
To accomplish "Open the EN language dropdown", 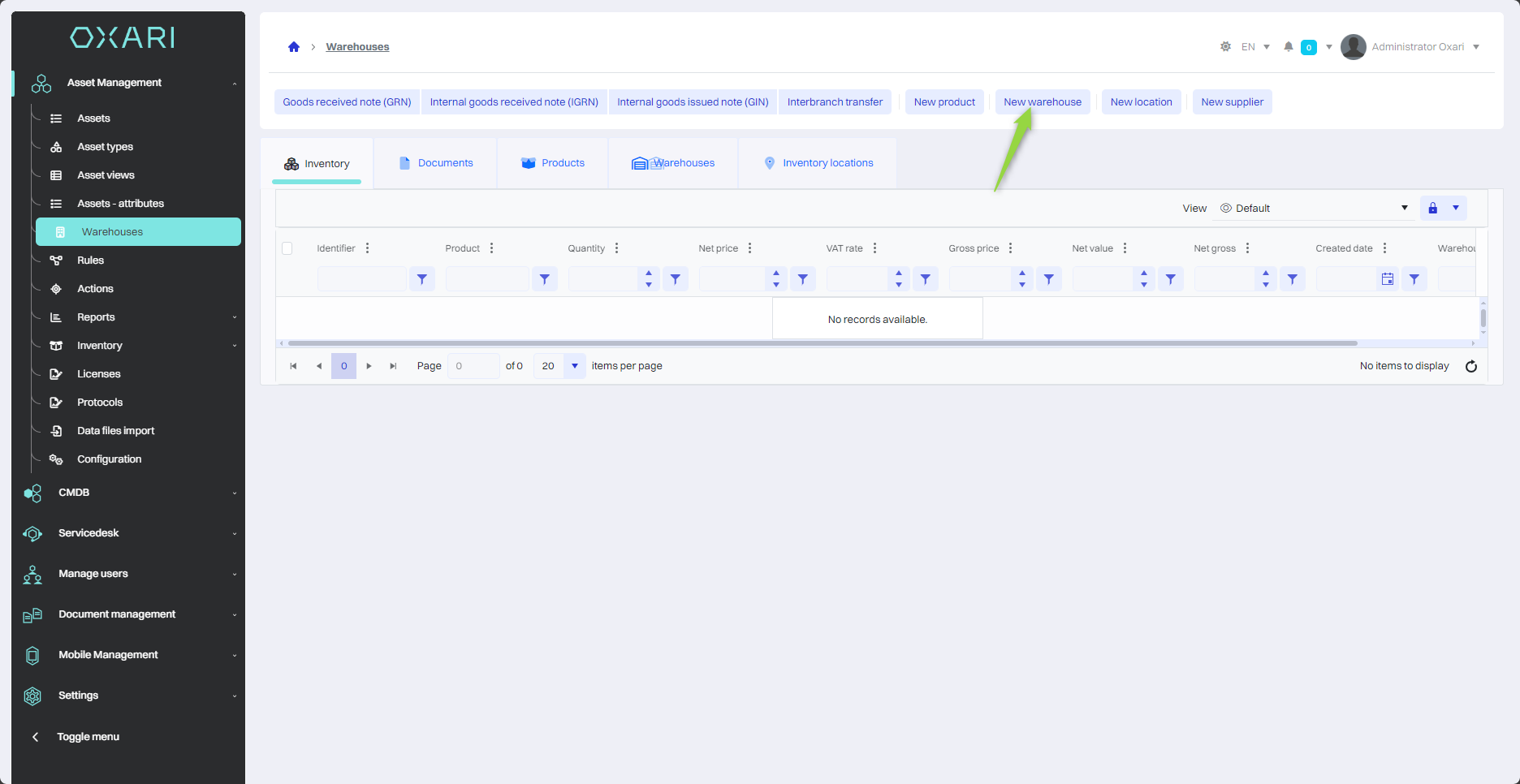I will click(1255, 47).
